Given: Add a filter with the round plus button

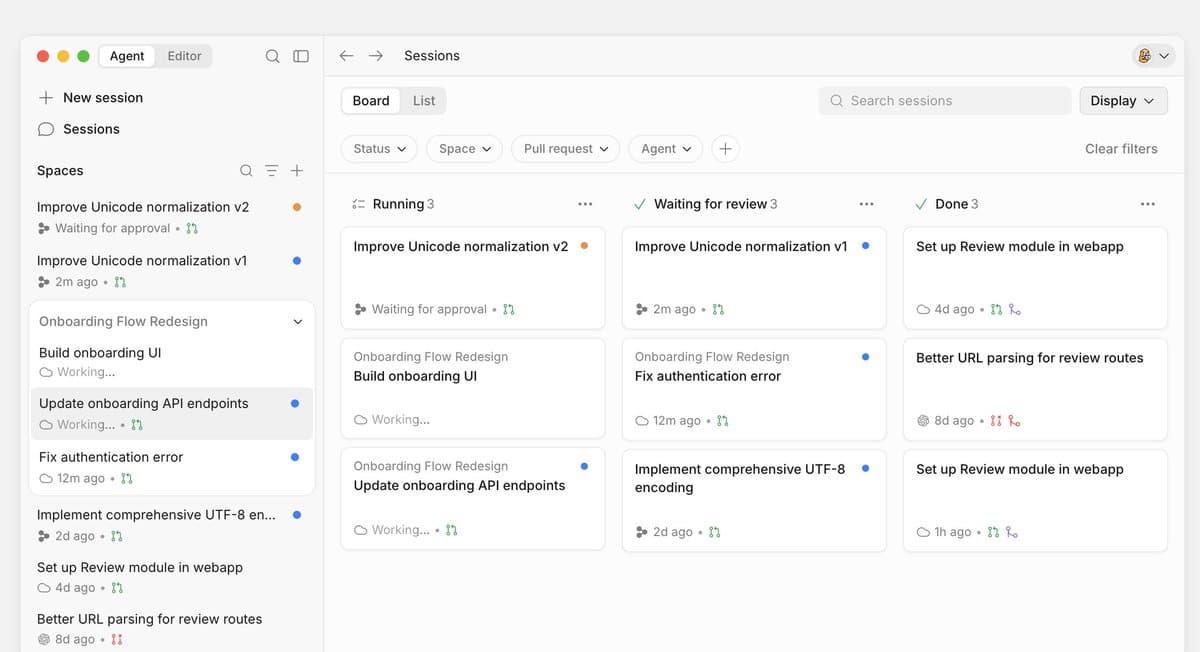Looking at the screenshot, I should (x=725, y=149).
